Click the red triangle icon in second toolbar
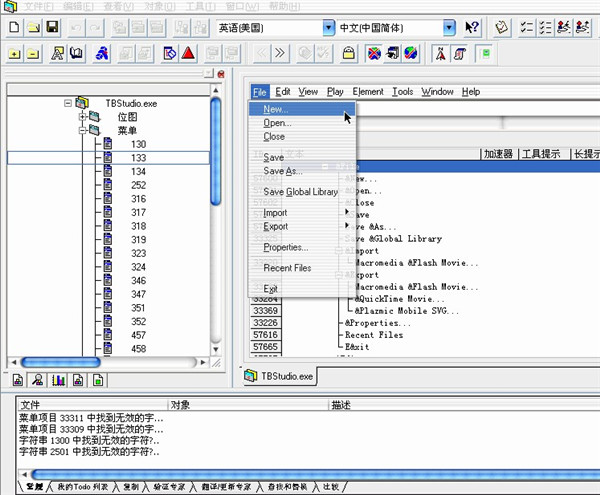 [x=188, y=53]
